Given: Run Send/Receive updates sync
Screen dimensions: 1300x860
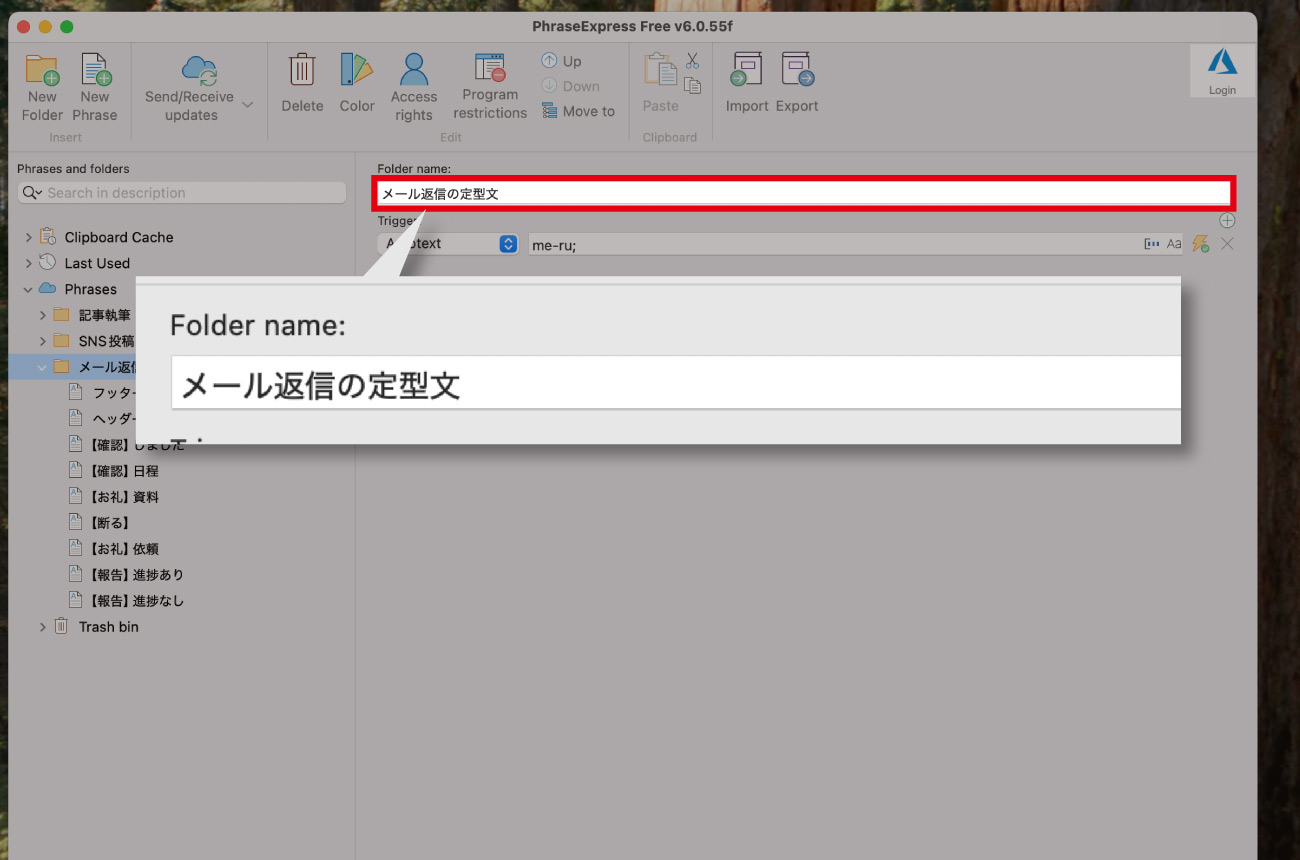Looking at the screenshot, I should [x=189, y=87].
